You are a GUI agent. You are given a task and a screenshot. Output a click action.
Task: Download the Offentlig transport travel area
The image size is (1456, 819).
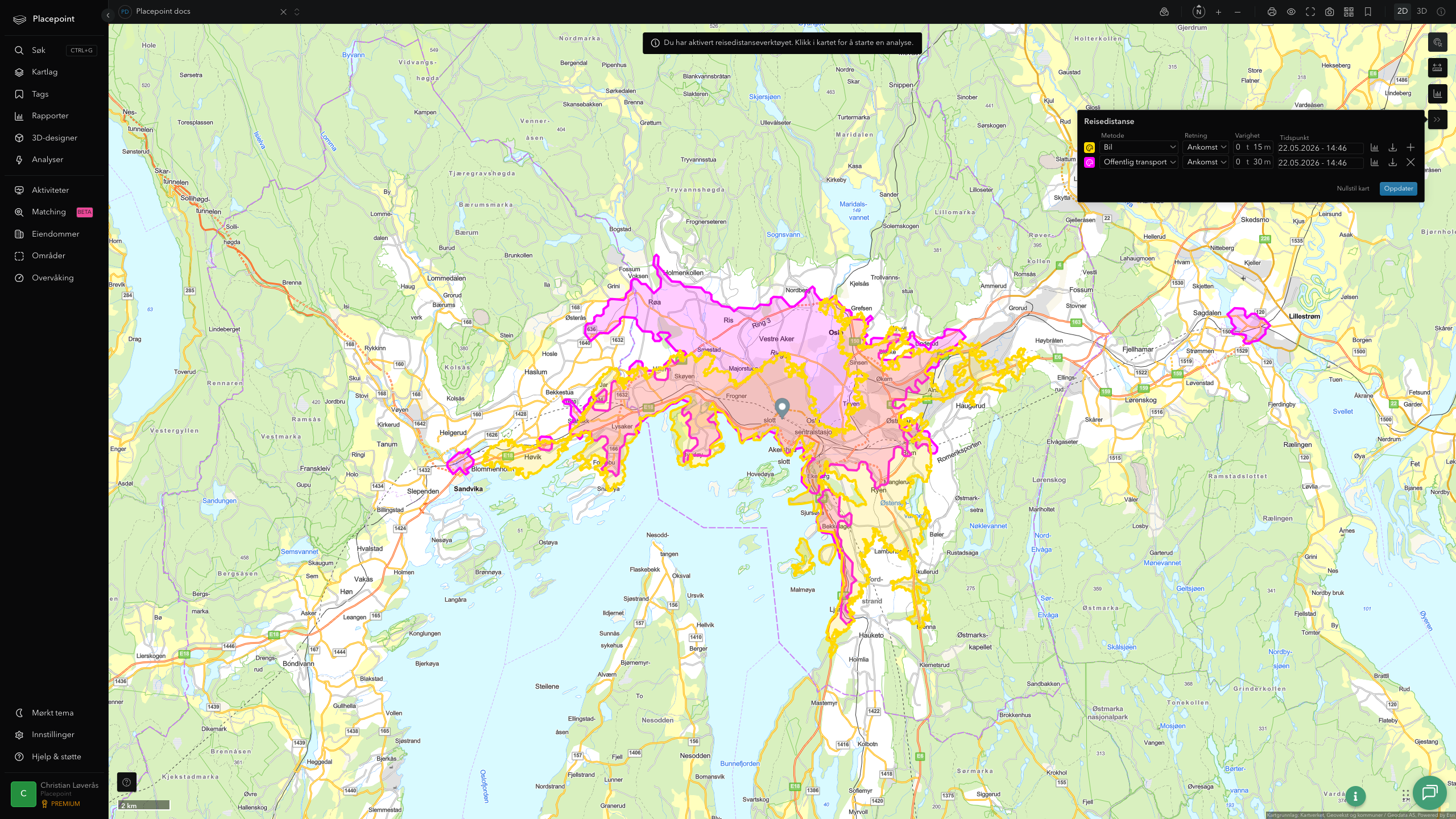click(1393, 163)
